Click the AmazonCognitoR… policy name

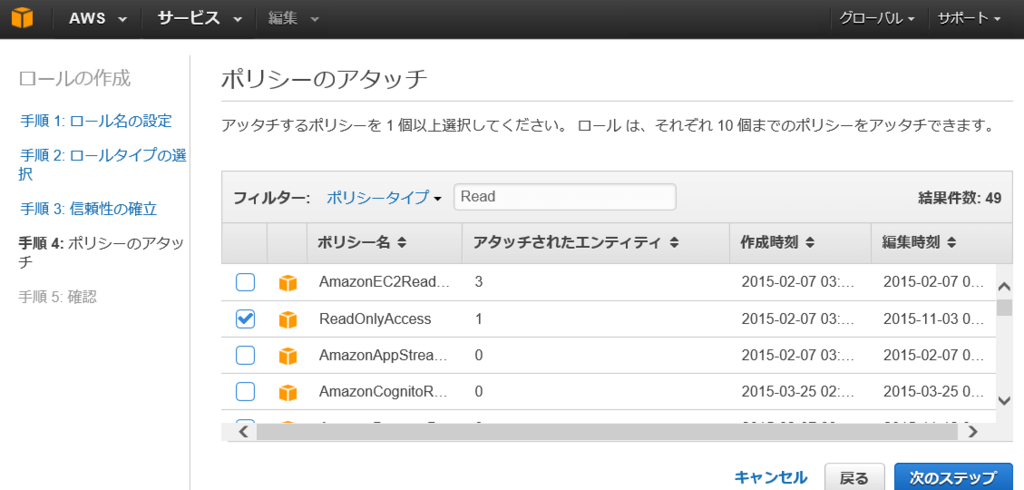tap(382, 391)
